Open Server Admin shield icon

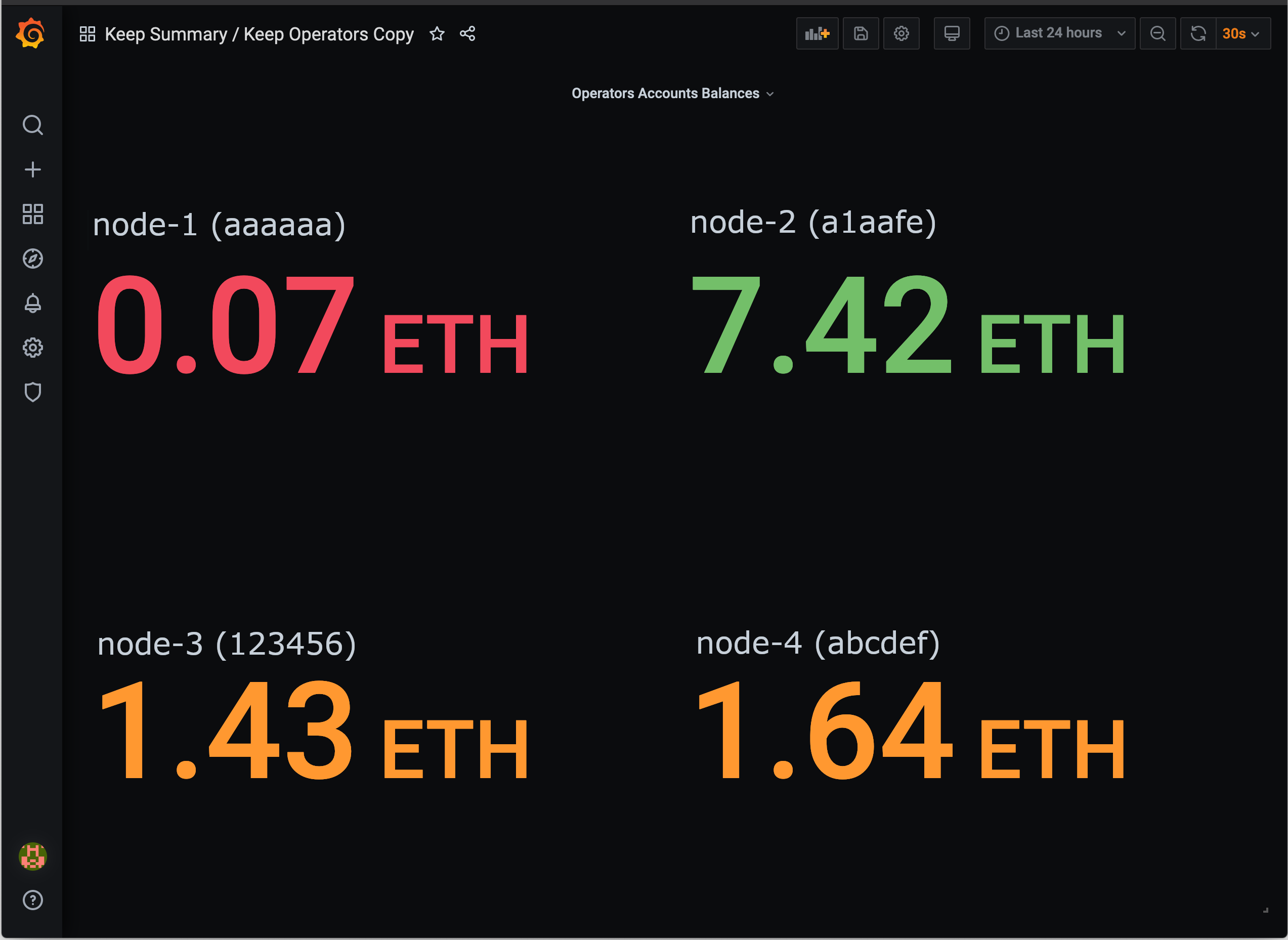(32, 392)
